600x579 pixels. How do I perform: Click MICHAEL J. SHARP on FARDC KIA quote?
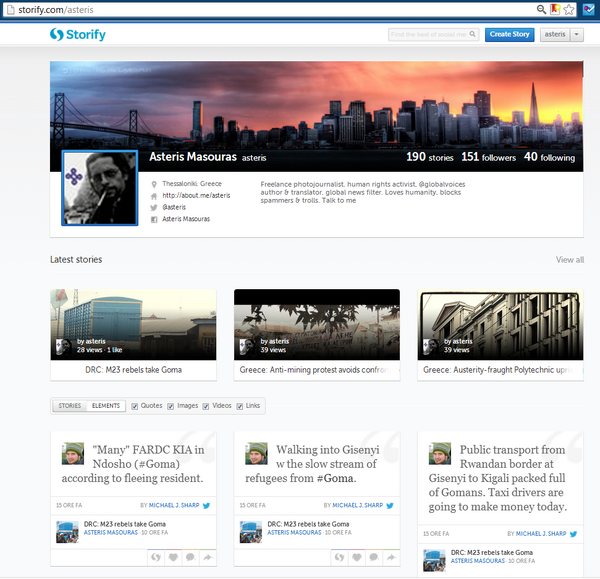point(174,506)
